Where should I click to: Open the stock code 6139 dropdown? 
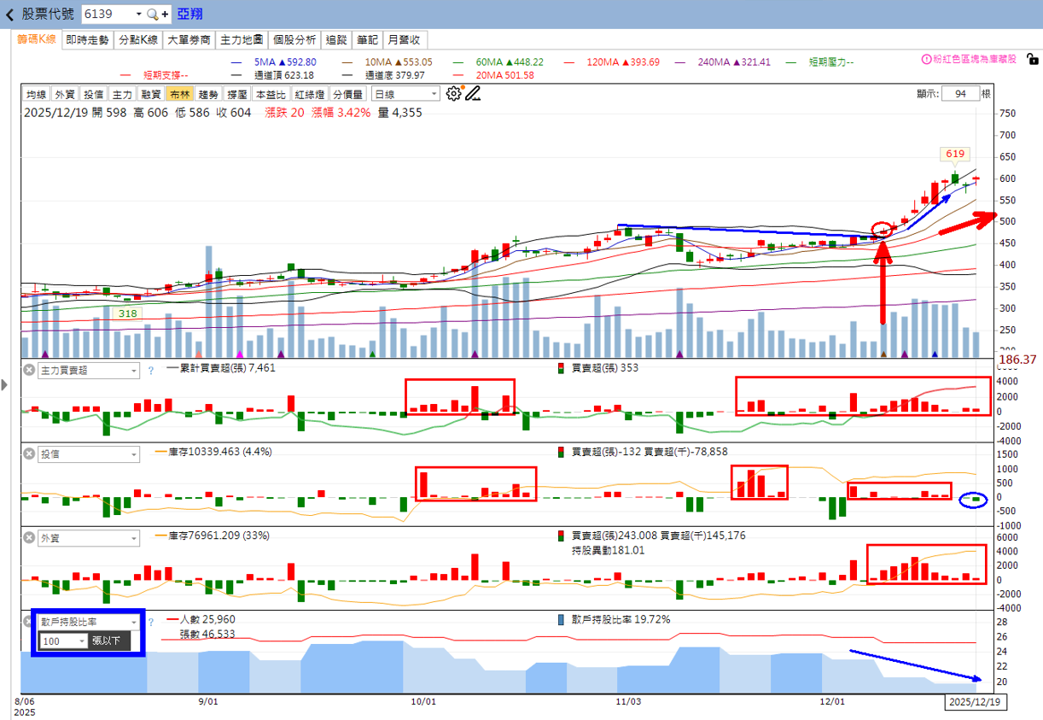click(x=138, y=14)
